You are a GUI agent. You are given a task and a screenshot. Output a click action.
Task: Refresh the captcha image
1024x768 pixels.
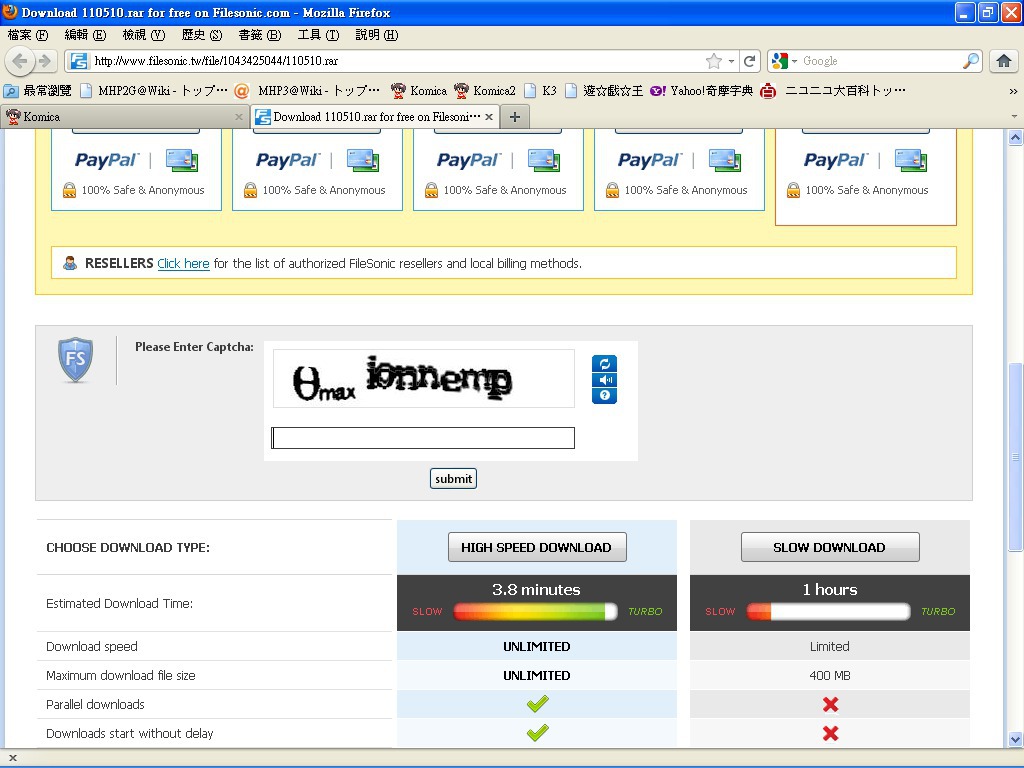[x=604, y=364]
